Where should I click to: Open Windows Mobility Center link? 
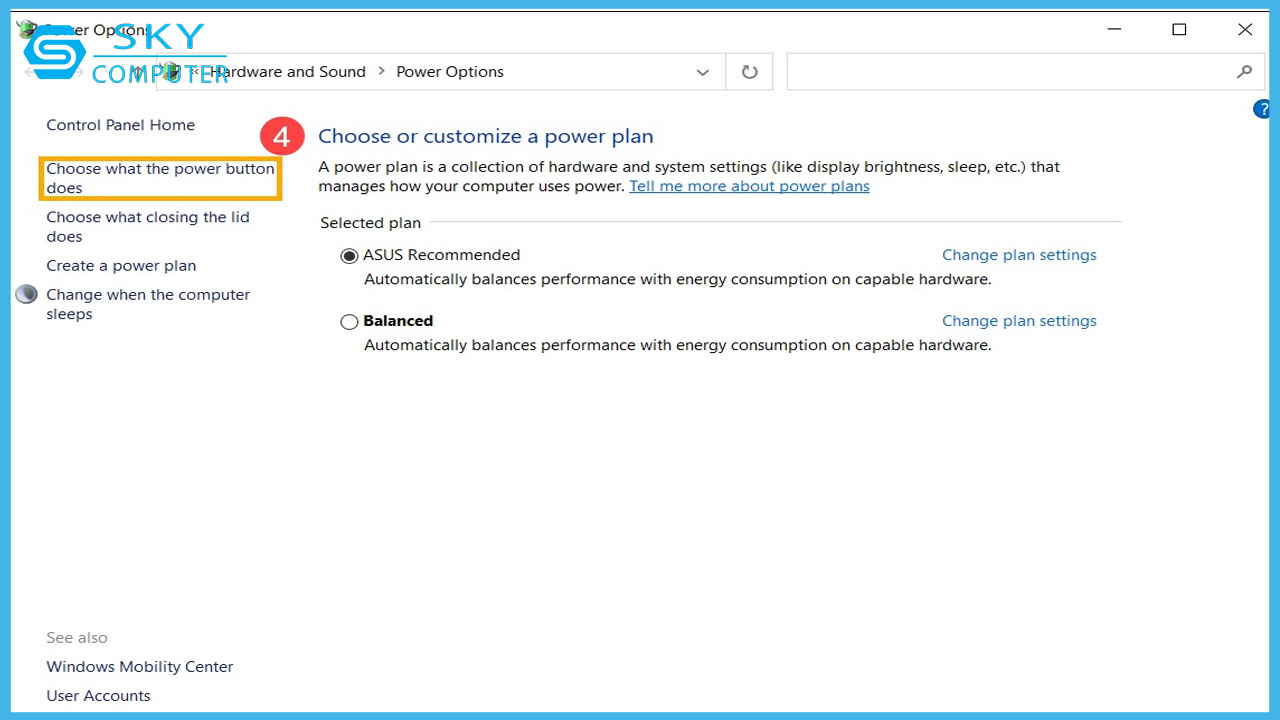tap(139, 667)
